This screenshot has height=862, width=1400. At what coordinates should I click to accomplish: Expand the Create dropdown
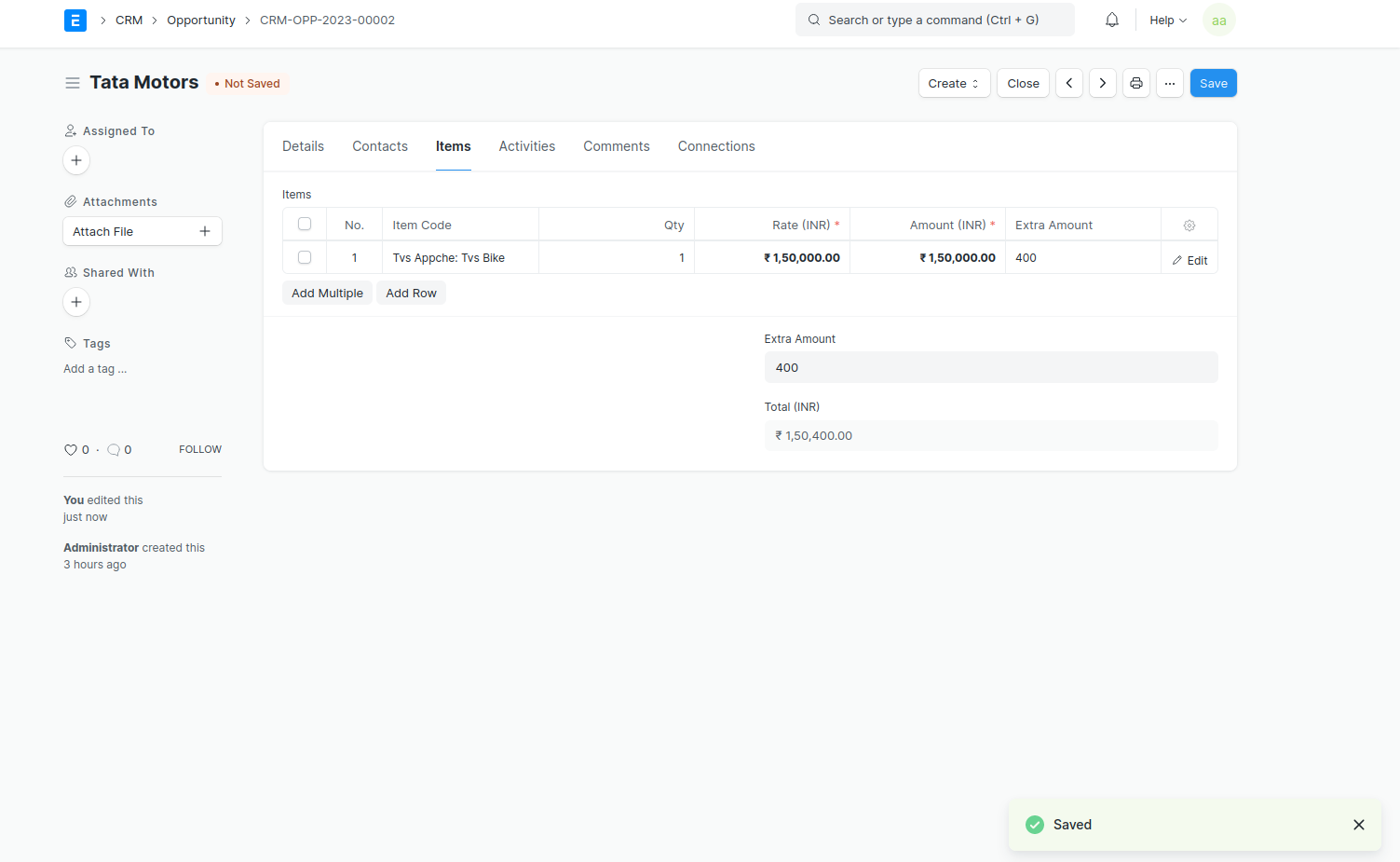tap(954, 83)
